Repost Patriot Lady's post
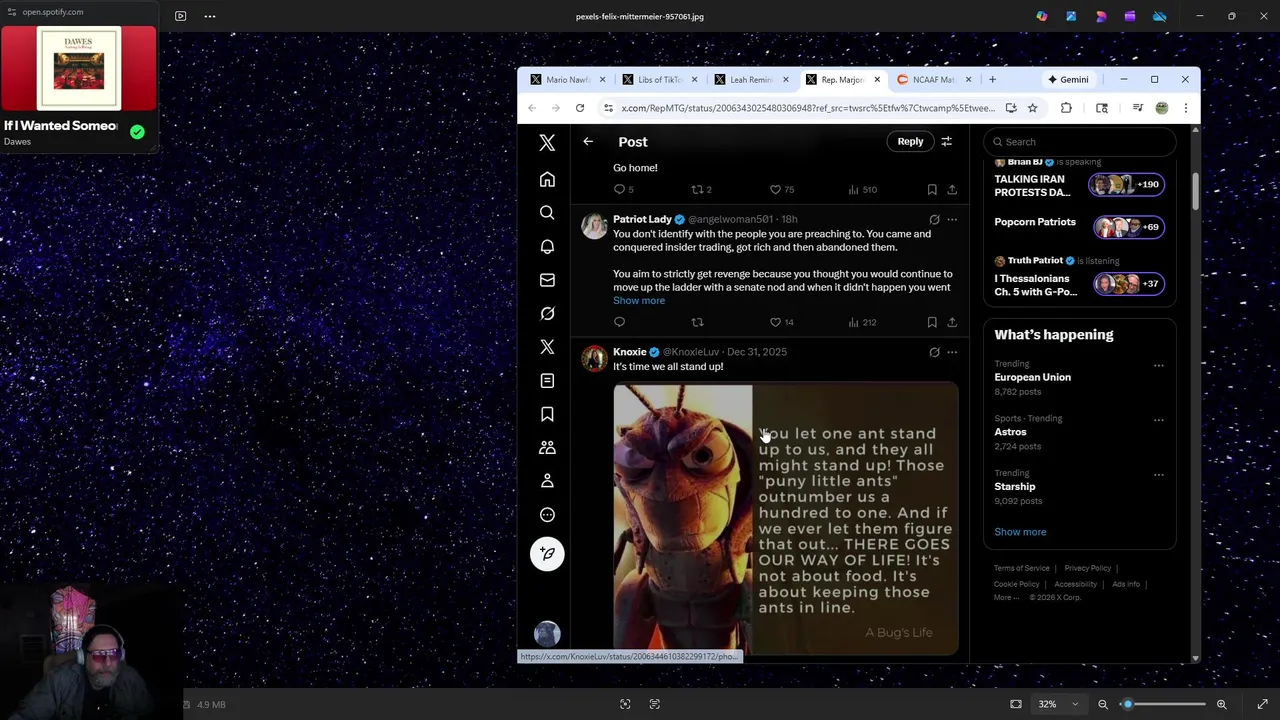The height and width of the screenshot is (720, 1280). pos(698,322)
